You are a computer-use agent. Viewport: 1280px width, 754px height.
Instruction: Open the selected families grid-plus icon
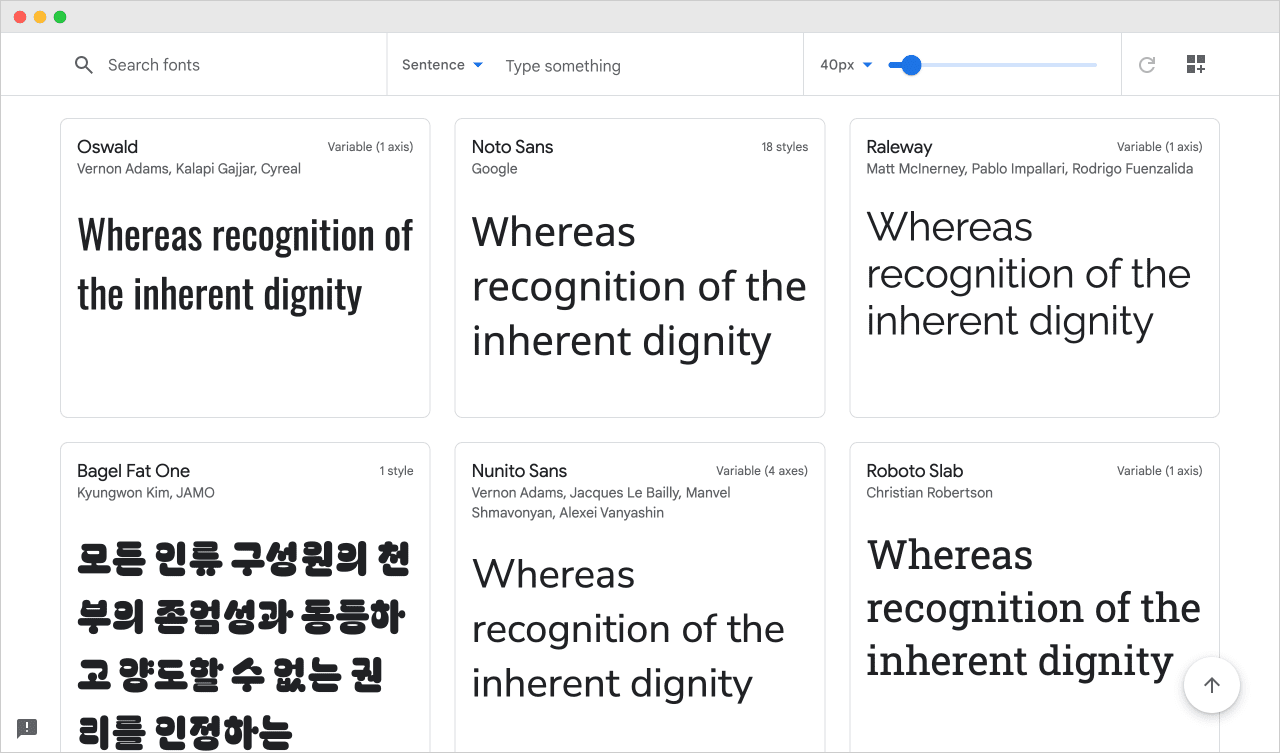coord(1196,65)
